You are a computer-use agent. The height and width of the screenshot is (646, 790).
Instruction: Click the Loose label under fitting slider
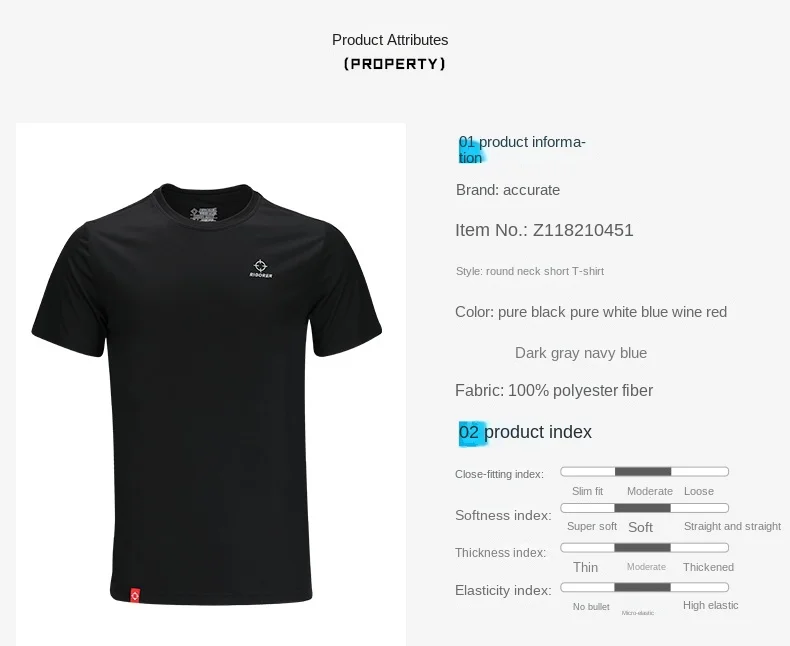pyautogui.click(x=699, y=491)
